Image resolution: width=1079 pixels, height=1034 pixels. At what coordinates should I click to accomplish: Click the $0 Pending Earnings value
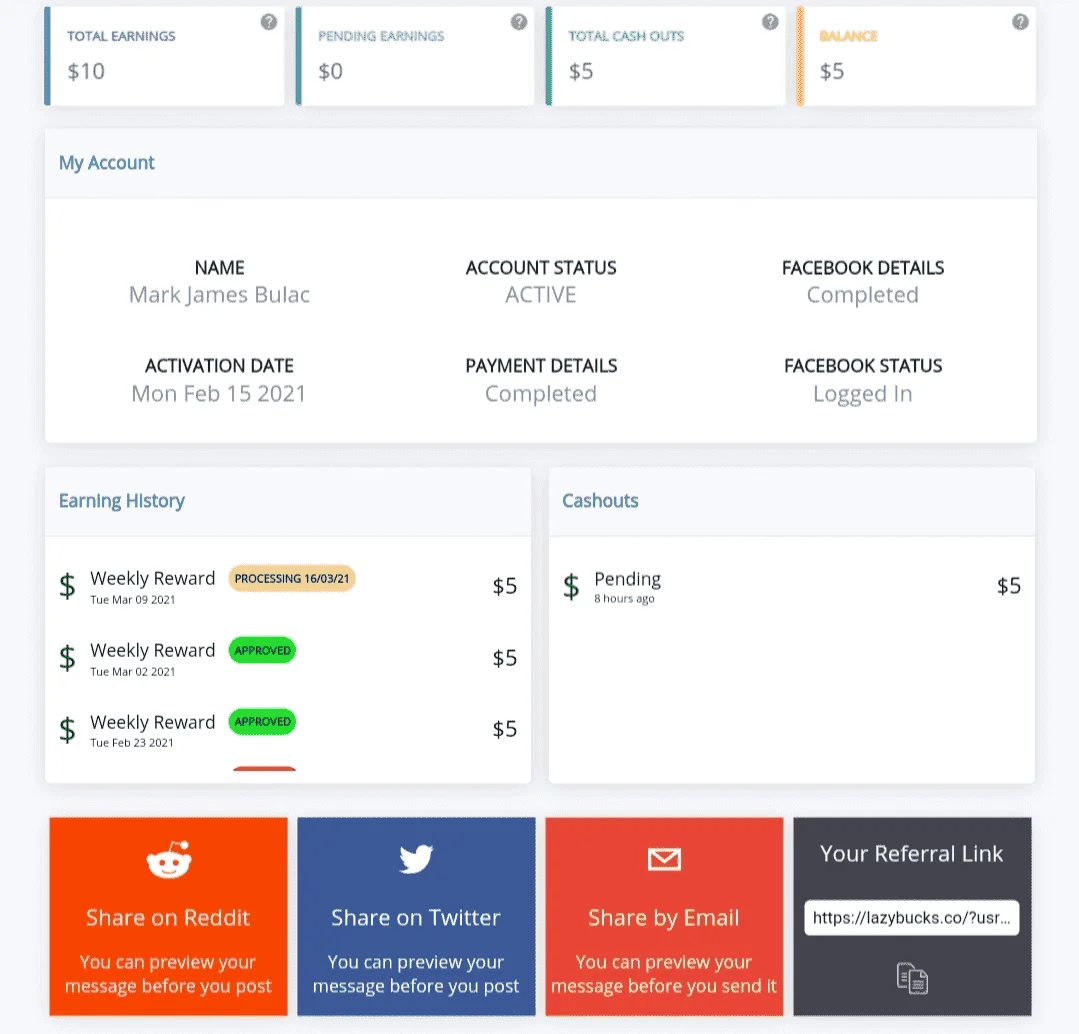[330, 72]
